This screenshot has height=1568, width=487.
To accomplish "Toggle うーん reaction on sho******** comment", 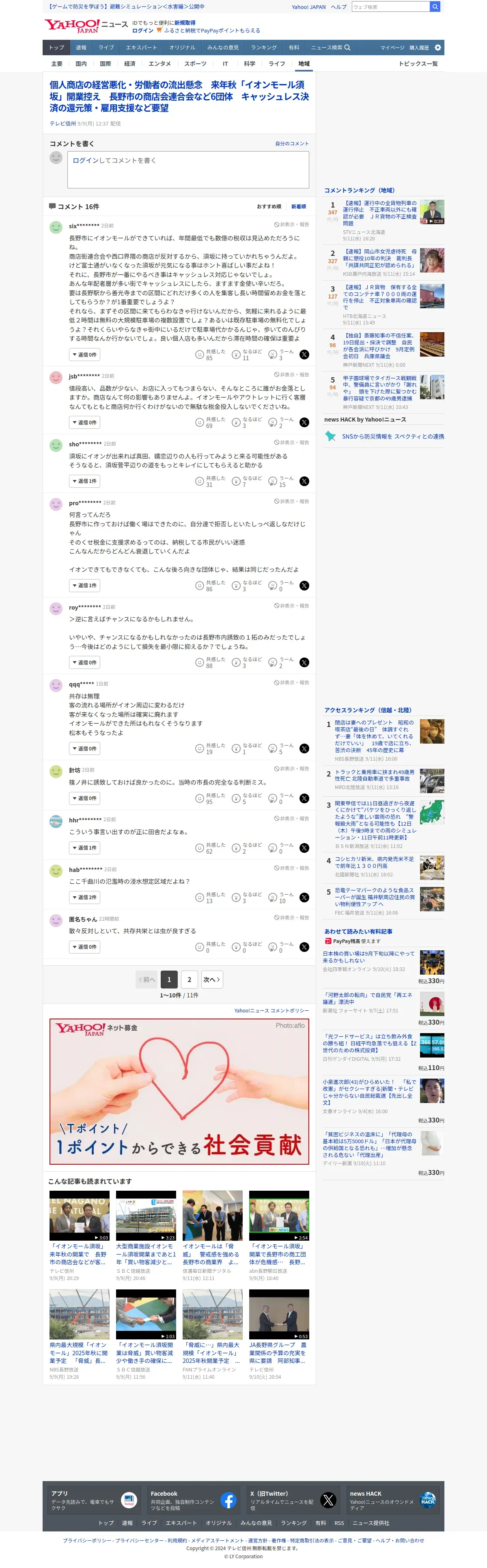I will (x=281, y=482).
